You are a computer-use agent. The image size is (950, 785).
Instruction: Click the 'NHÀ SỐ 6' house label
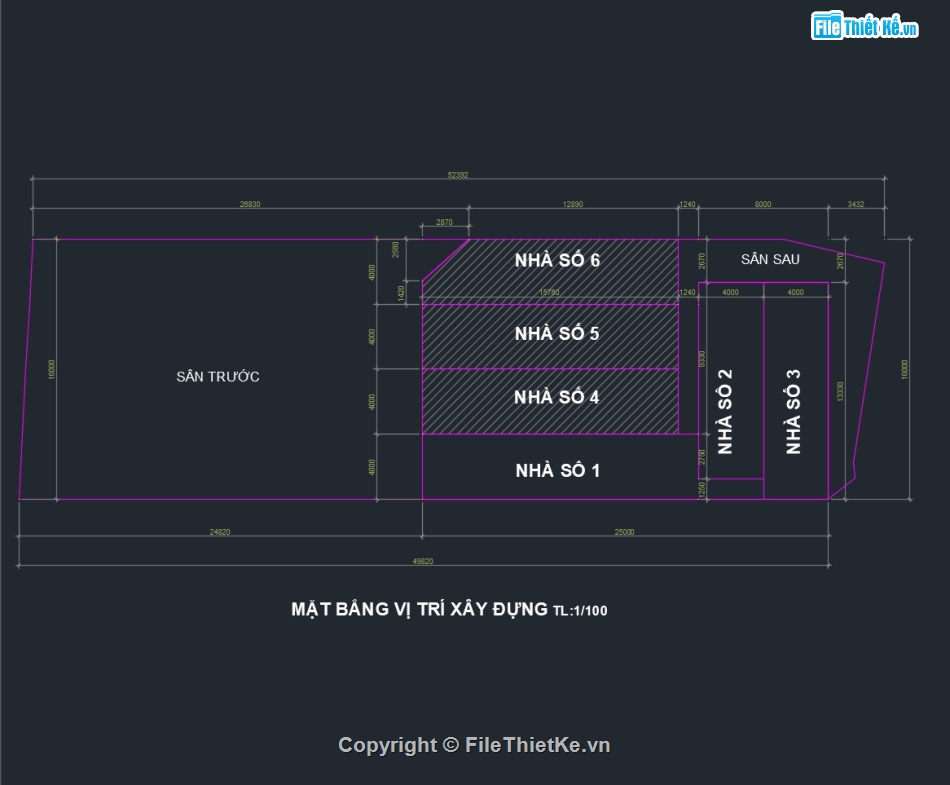pos(557,260)
